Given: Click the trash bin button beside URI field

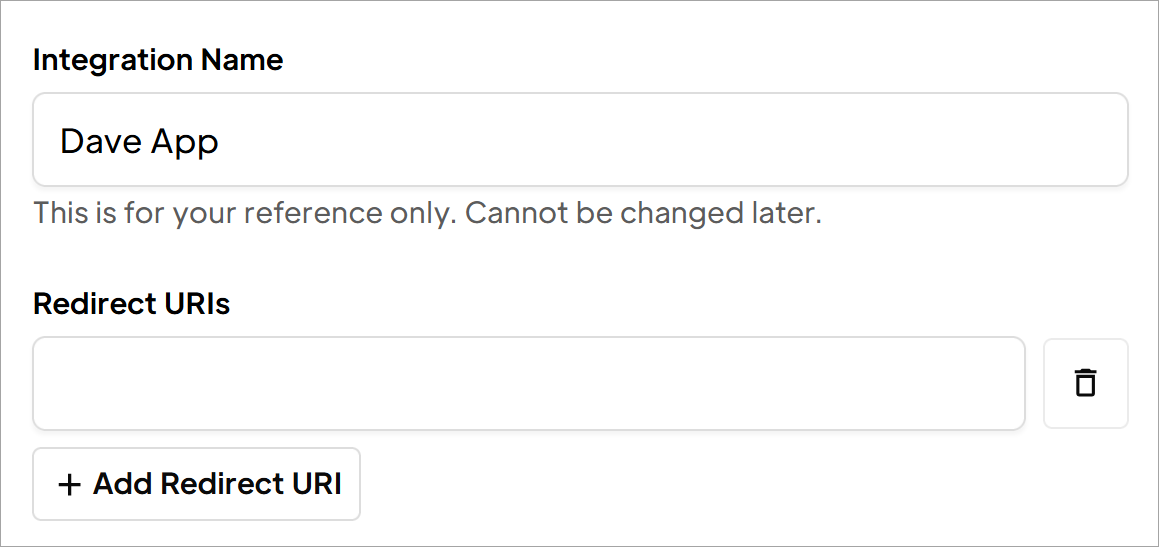Looking at the screenshot, I should (x=1085, y=383).
